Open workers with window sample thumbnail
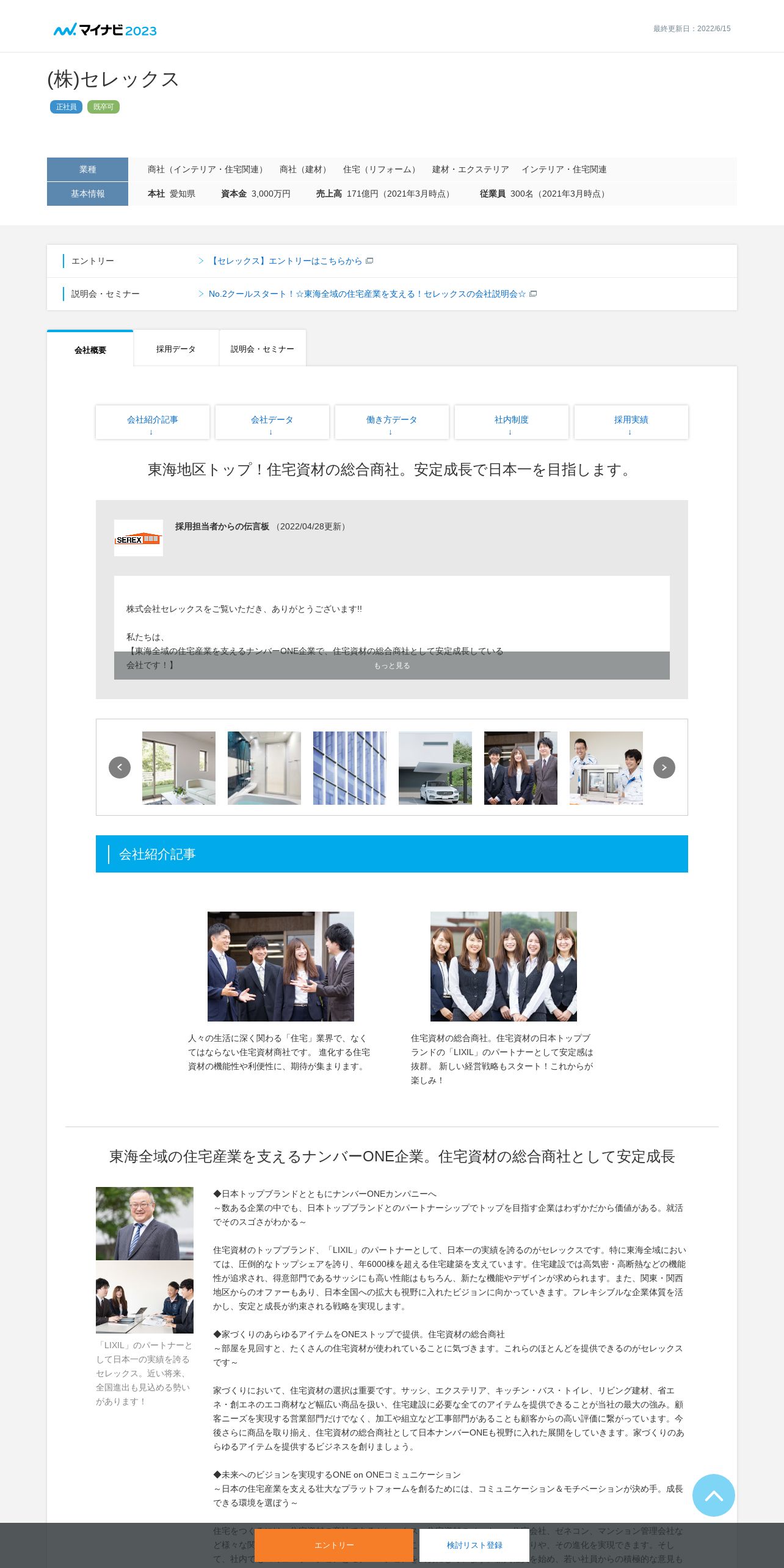784x1568 pixels. [606, 768]
